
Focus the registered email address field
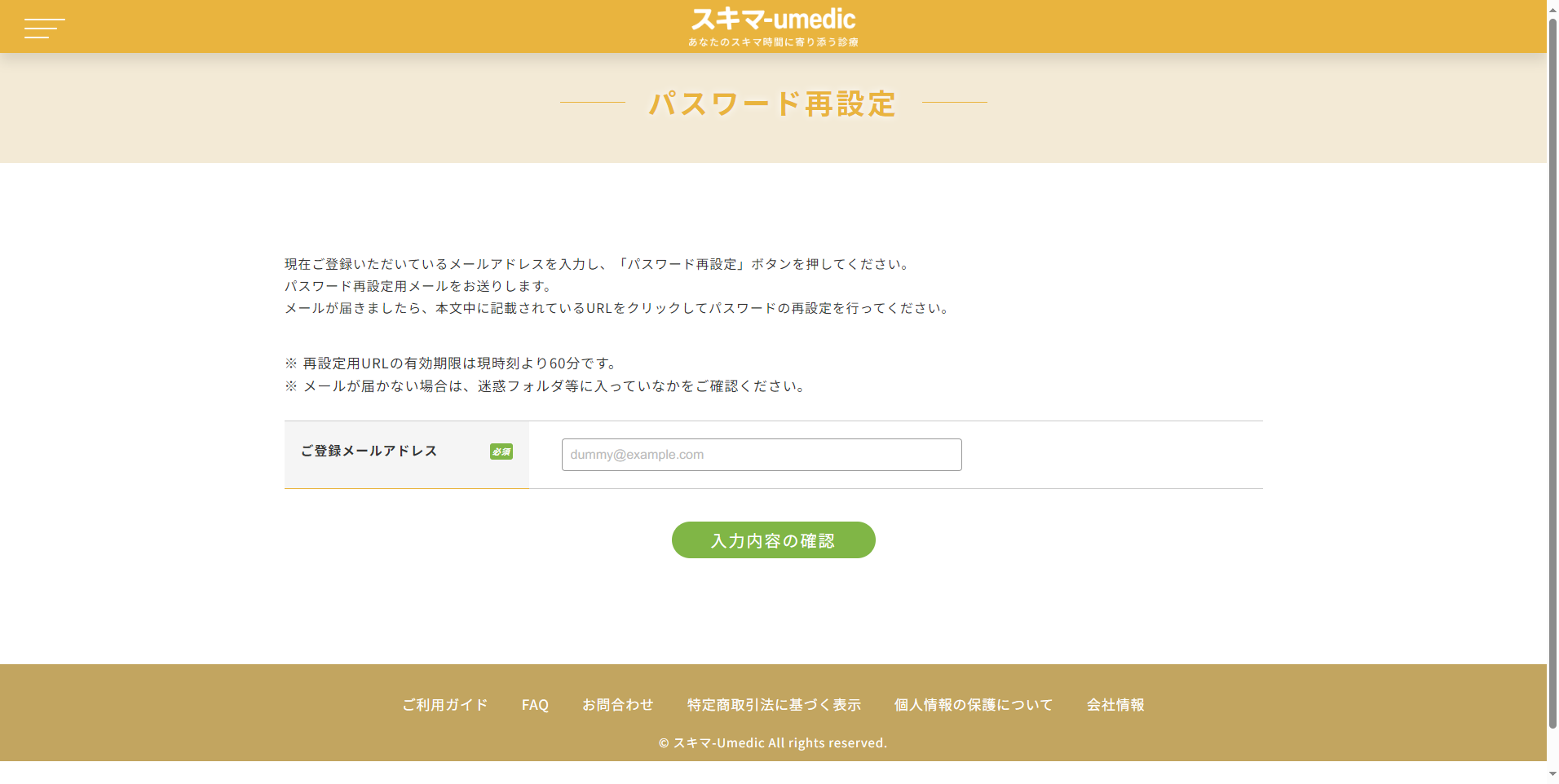pos(761,455)
